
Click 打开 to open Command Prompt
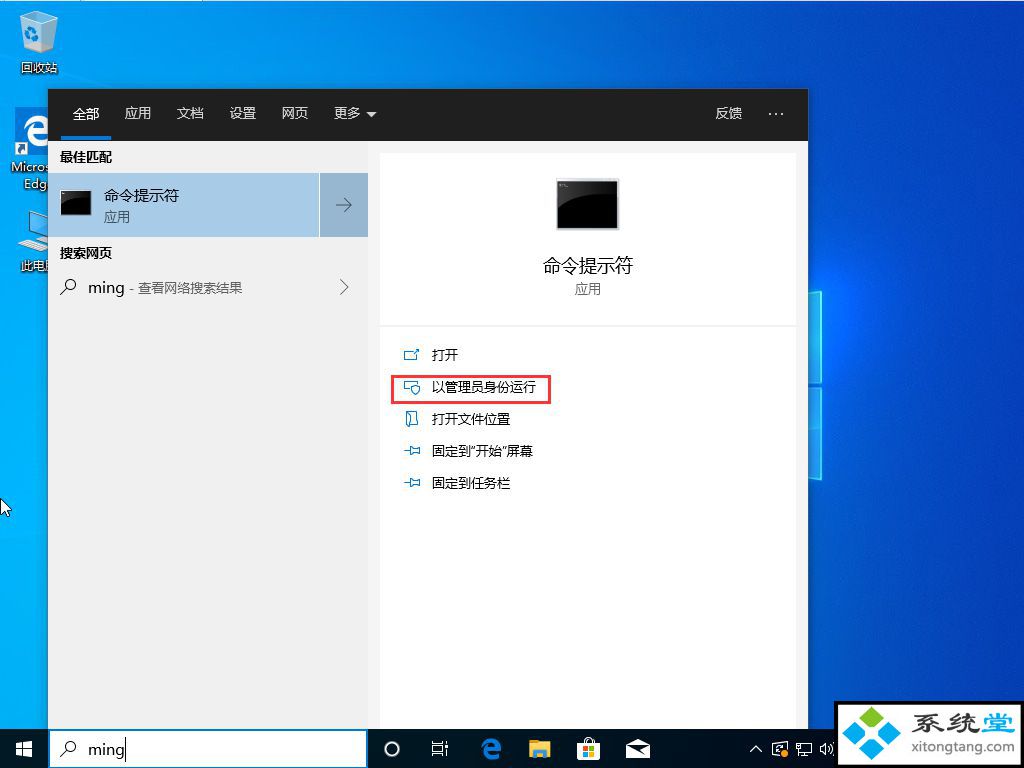[x=432, y=355]
